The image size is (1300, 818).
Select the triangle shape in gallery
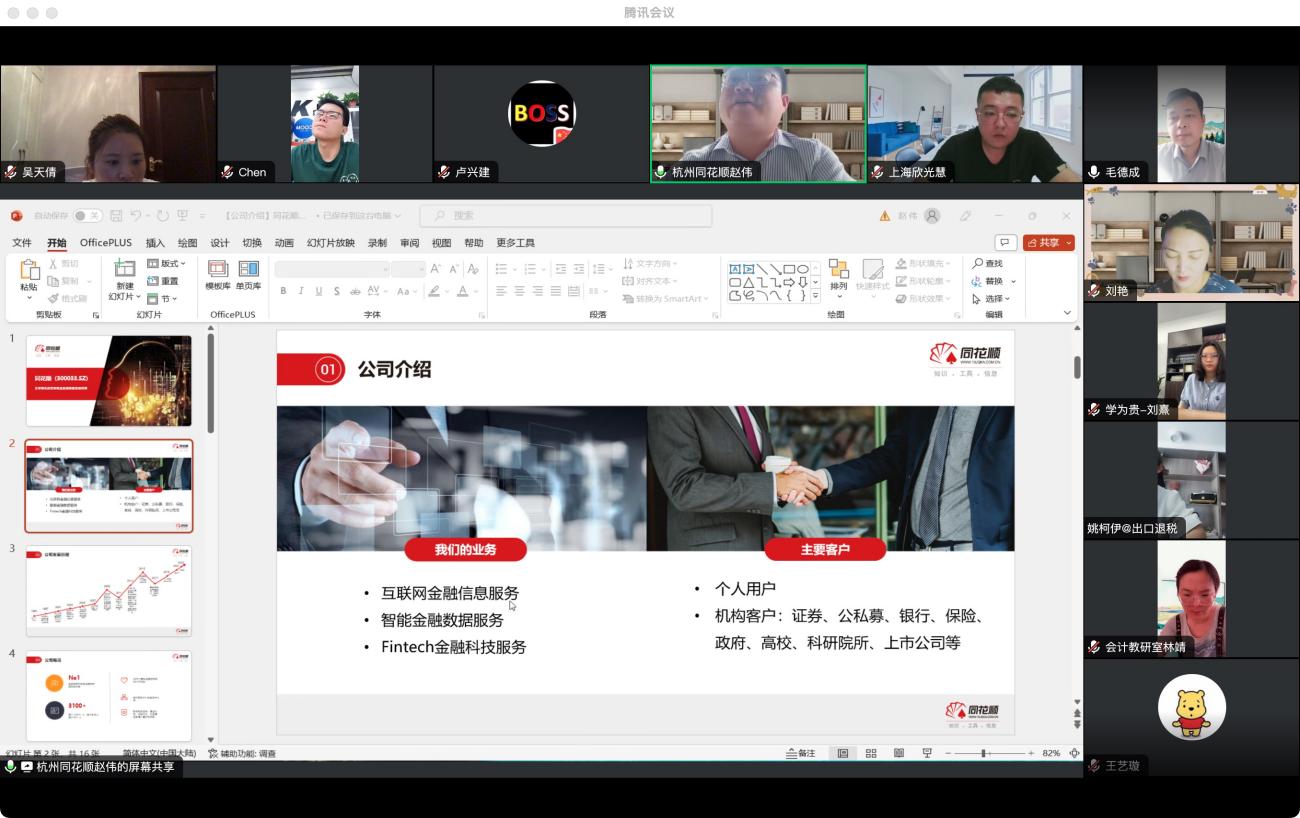click(748, 282)
